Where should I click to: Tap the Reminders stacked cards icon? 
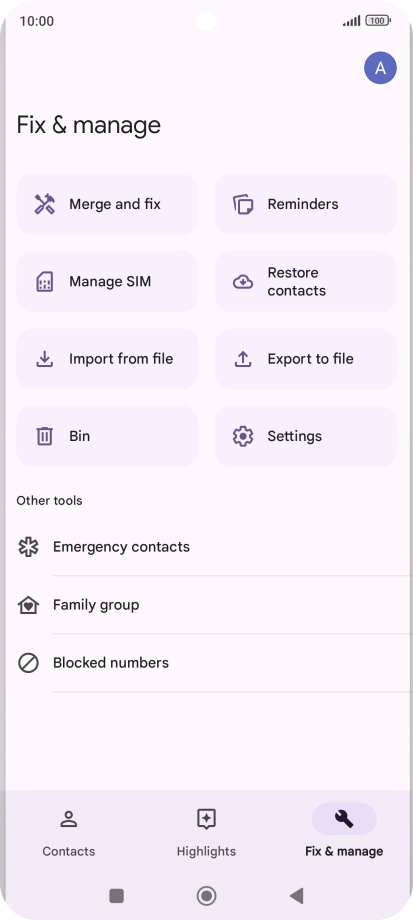[x=243, y=204]
